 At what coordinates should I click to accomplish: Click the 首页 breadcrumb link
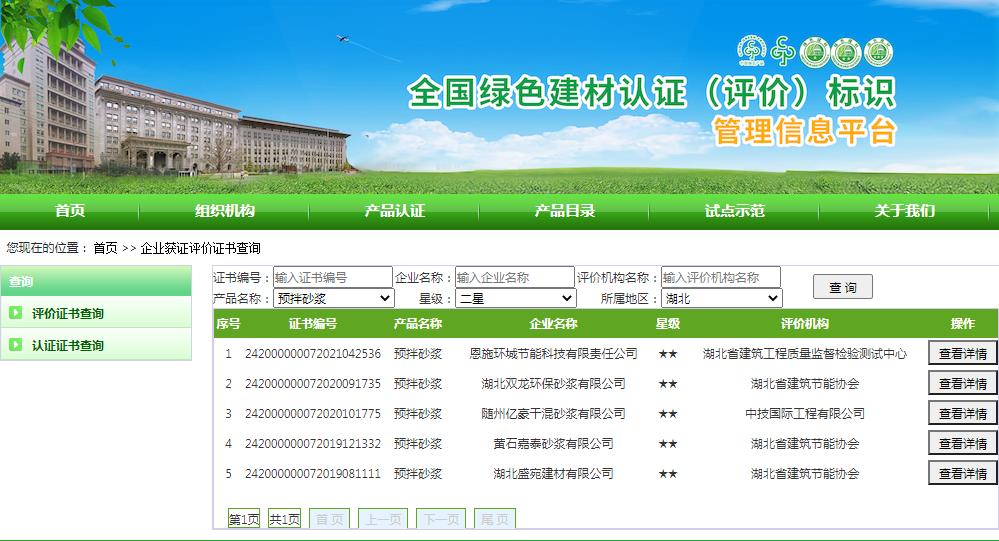click(x=105, y=248)
